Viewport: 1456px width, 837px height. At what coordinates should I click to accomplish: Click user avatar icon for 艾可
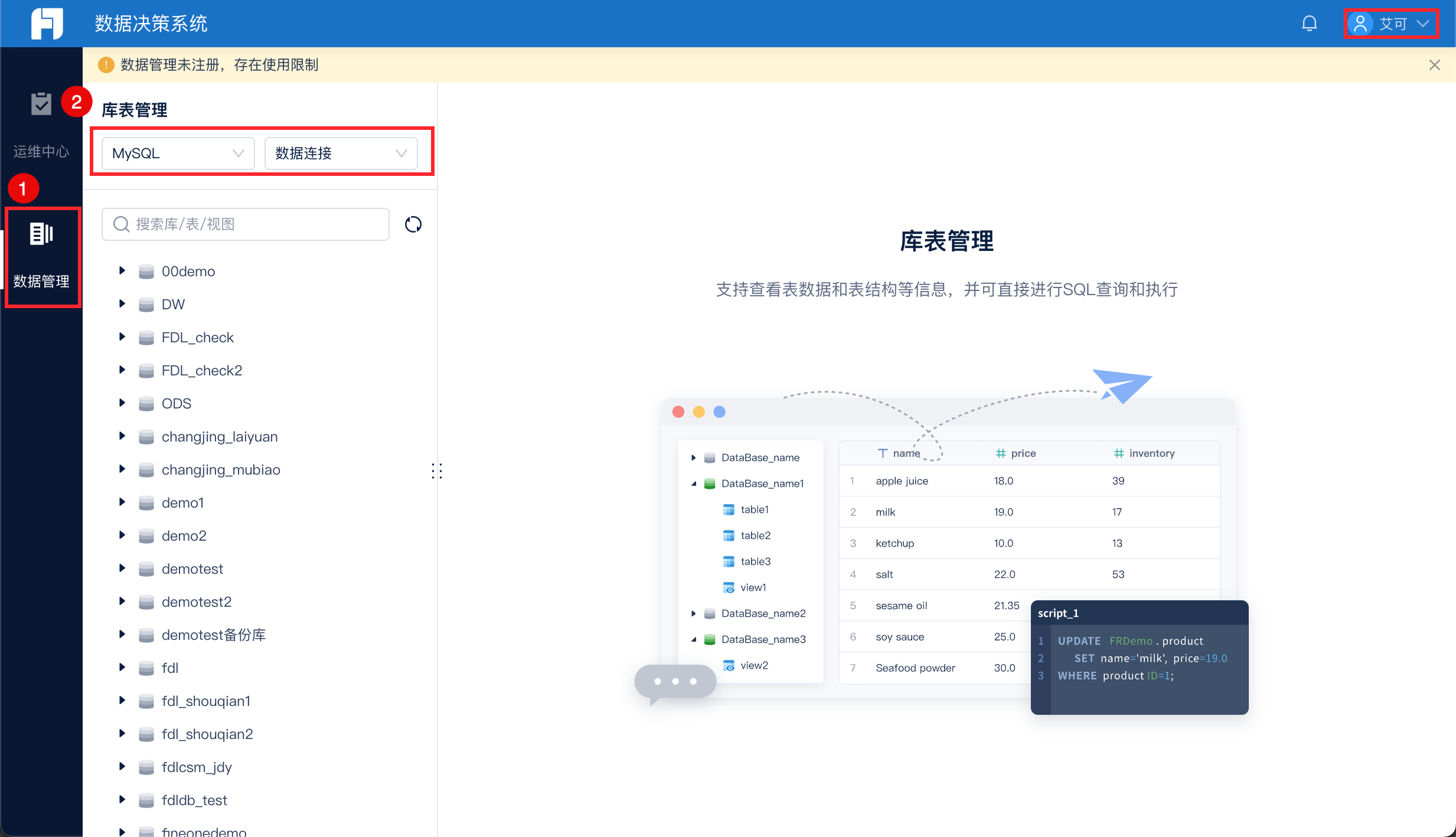coord(1360,24)
